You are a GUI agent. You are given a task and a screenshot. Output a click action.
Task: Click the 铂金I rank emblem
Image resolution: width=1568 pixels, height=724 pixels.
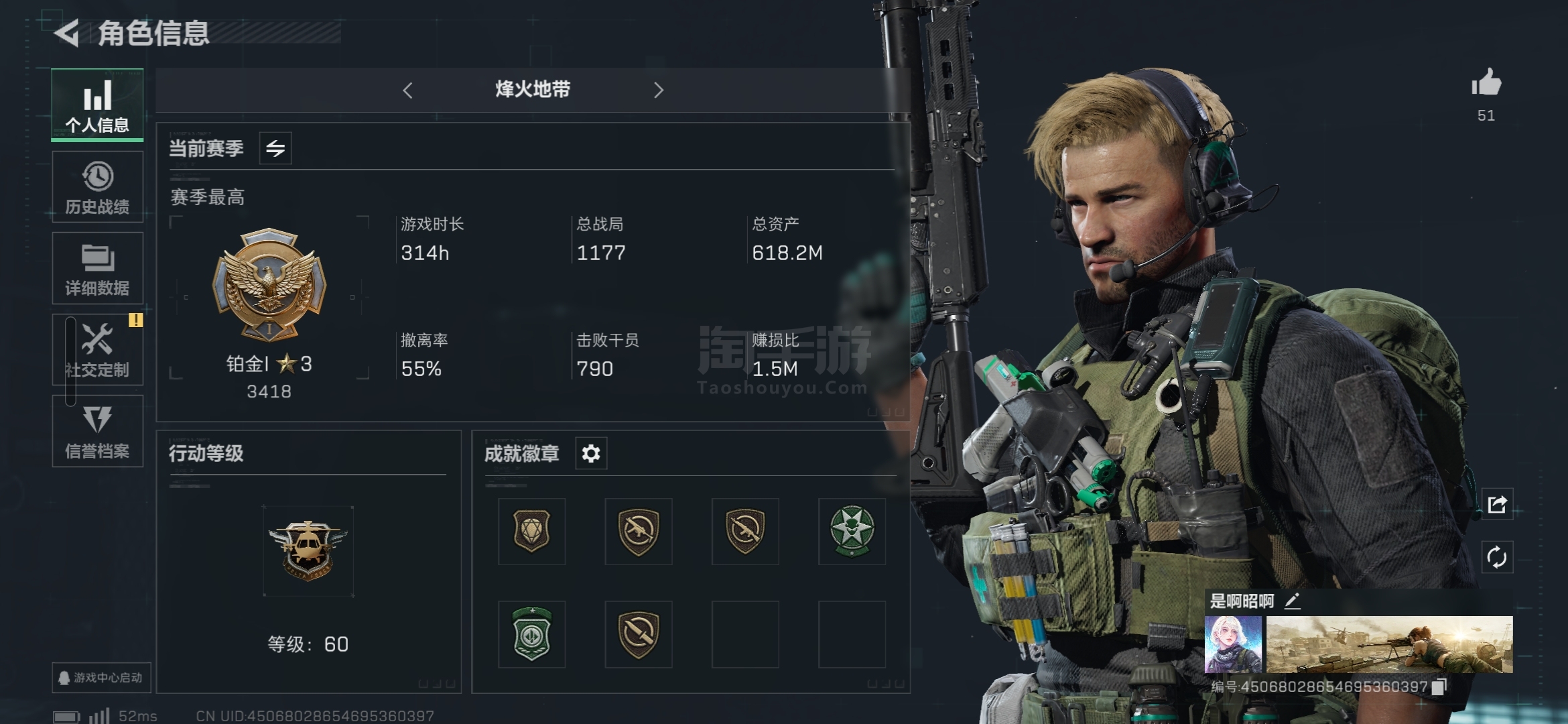(x=269, y=285)
